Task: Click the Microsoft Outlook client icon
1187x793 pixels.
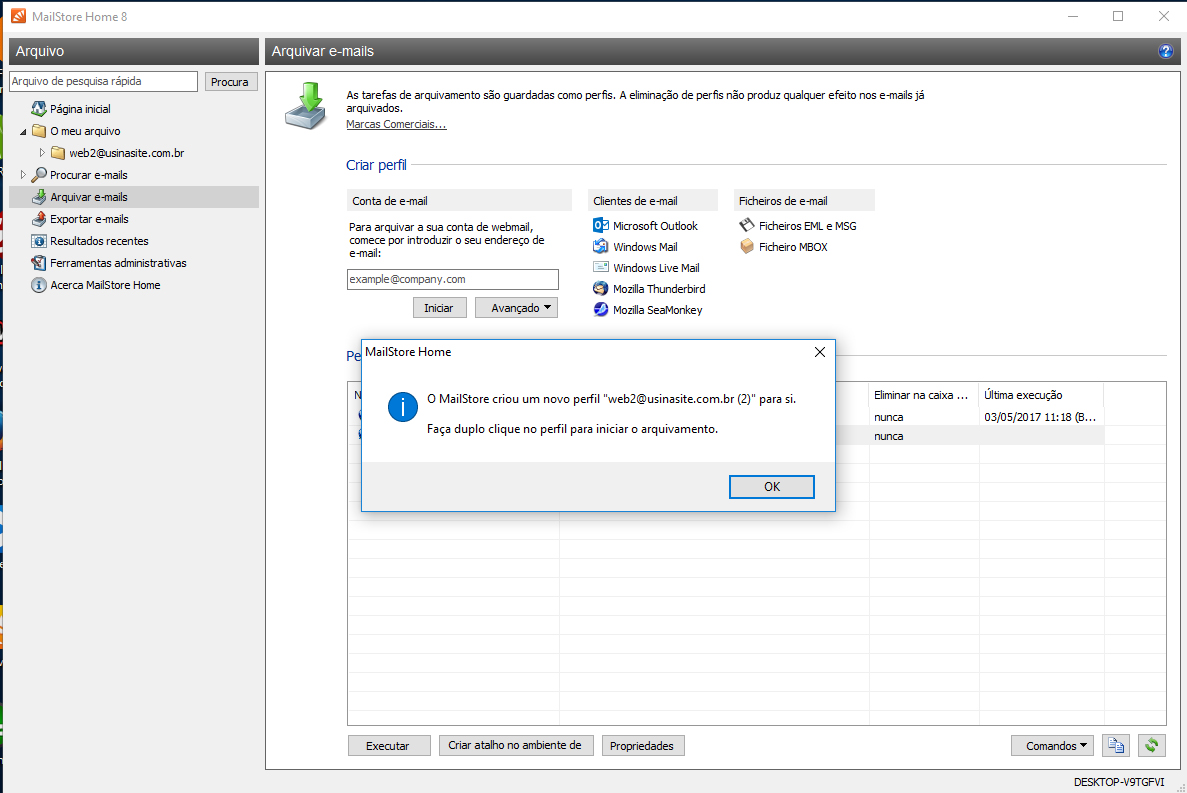Action: click(x=601, y=226)
